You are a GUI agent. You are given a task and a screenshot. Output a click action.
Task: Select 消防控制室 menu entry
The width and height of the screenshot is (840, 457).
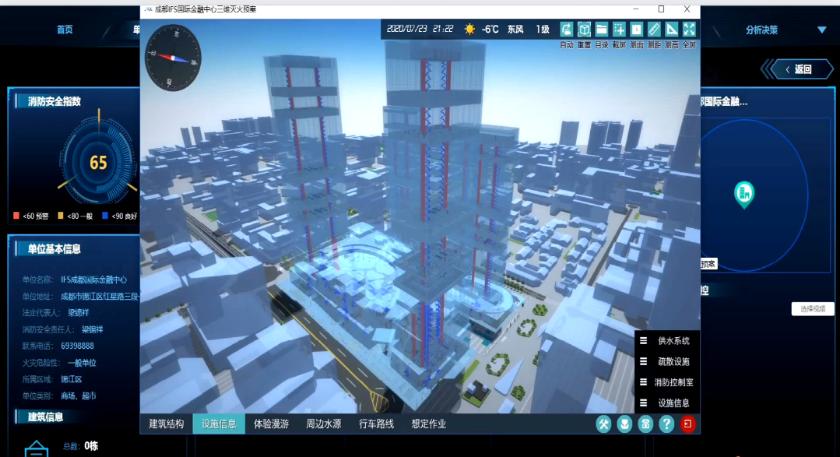pyautogui.click(x=673, y=382)
